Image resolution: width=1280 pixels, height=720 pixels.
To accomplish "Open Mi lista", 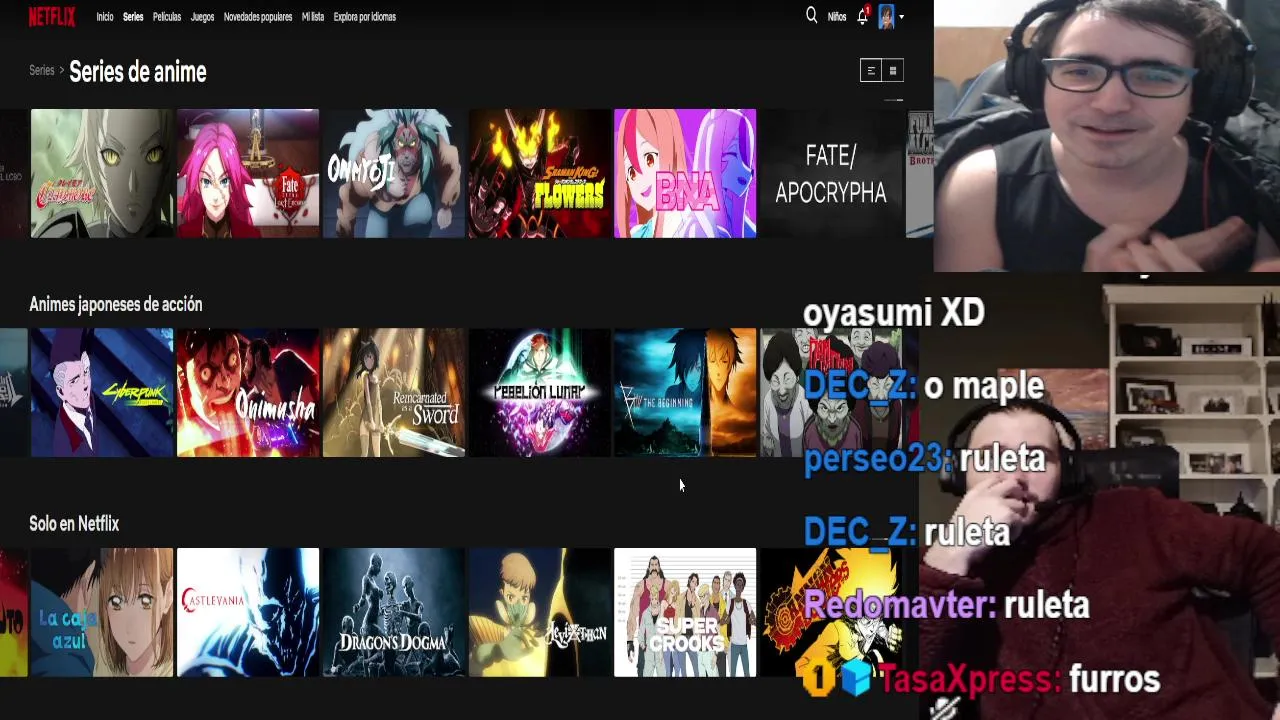I will [313, 17].
